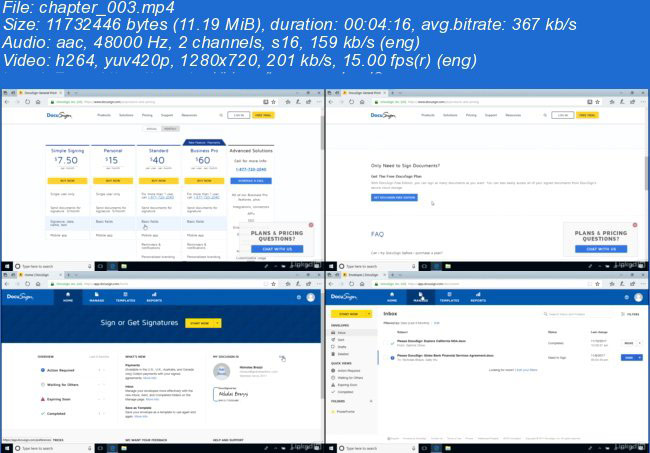Screen dimensions: 650x453
Task: Click the blue Sign button on the Financial Services Agreement row
Action: tap(629, 357)
